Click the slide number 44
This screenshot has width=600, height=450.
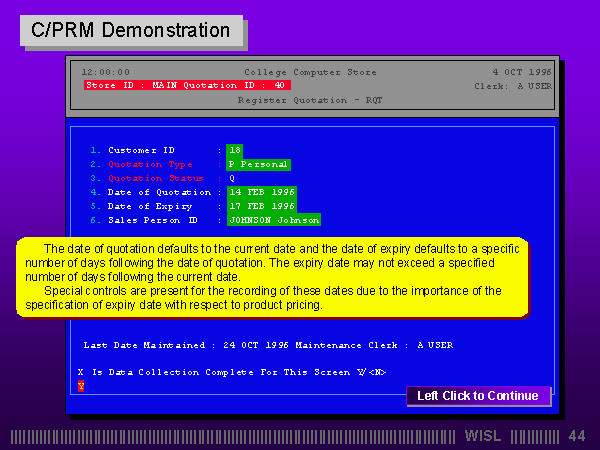coord(576,436)
